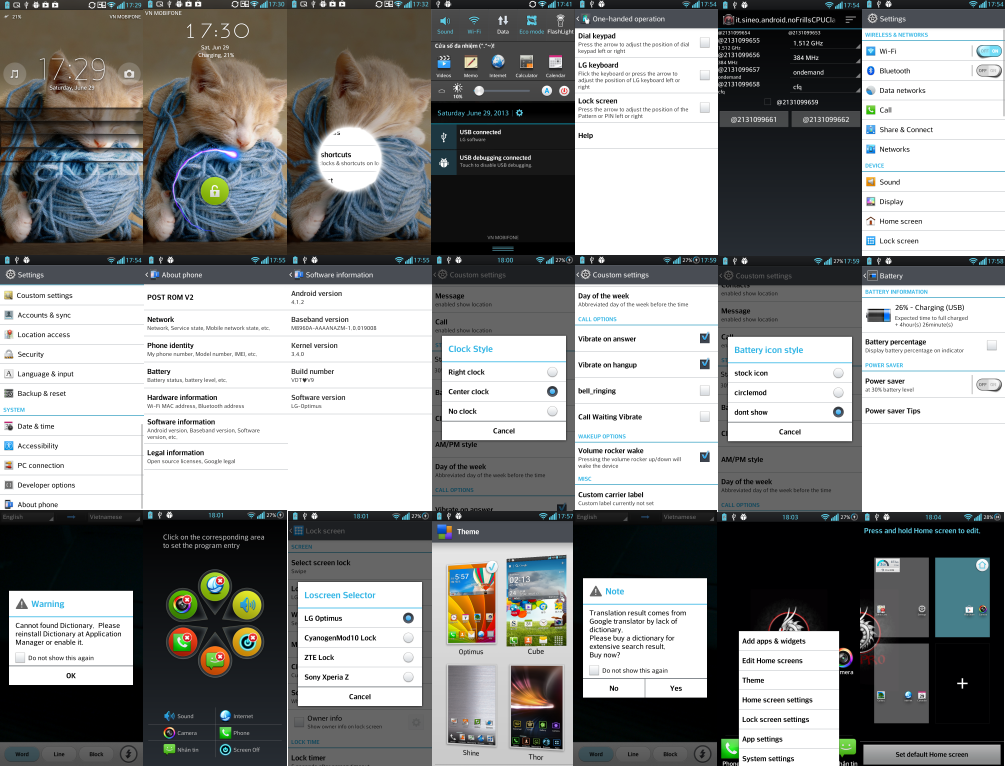This screenshot has width=1005, height=766.
Task: Check the LG keyboard checkbox
Action: click(x=704, y=75)
